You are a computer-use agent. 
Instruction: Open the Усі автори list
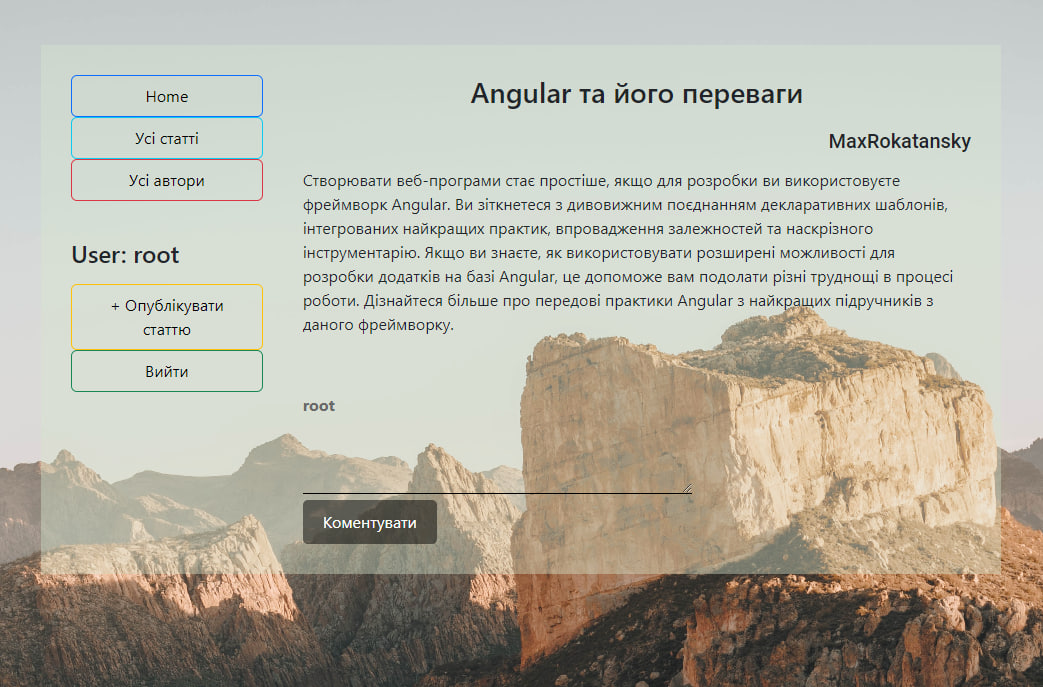click(x=167, y=180)
